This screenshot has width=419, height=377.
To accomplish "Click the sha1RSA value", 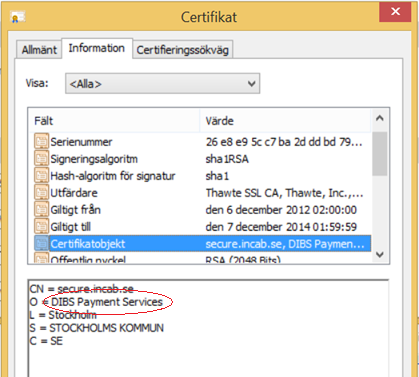I will [x=227, y=159].
